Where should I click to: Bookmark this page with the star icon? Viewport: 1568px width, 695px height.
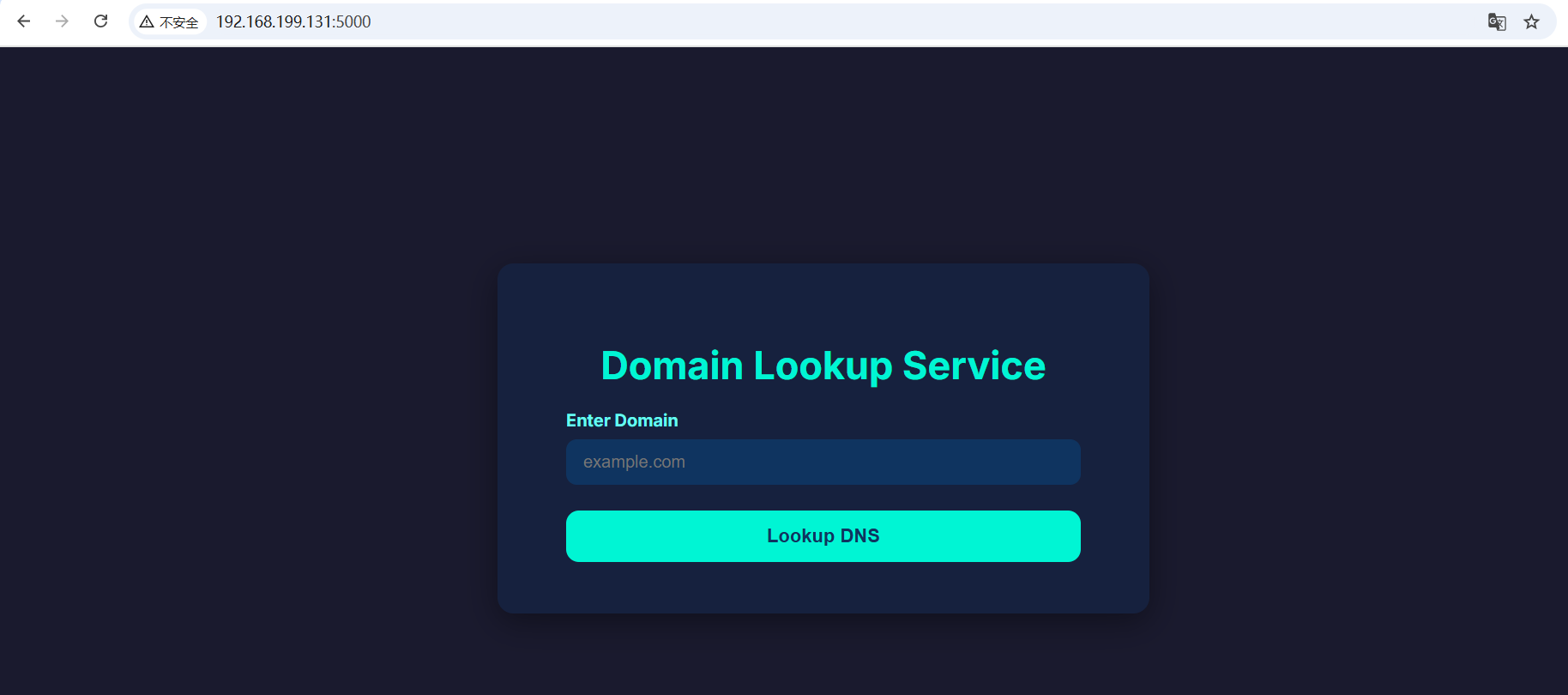point(1531,22)
